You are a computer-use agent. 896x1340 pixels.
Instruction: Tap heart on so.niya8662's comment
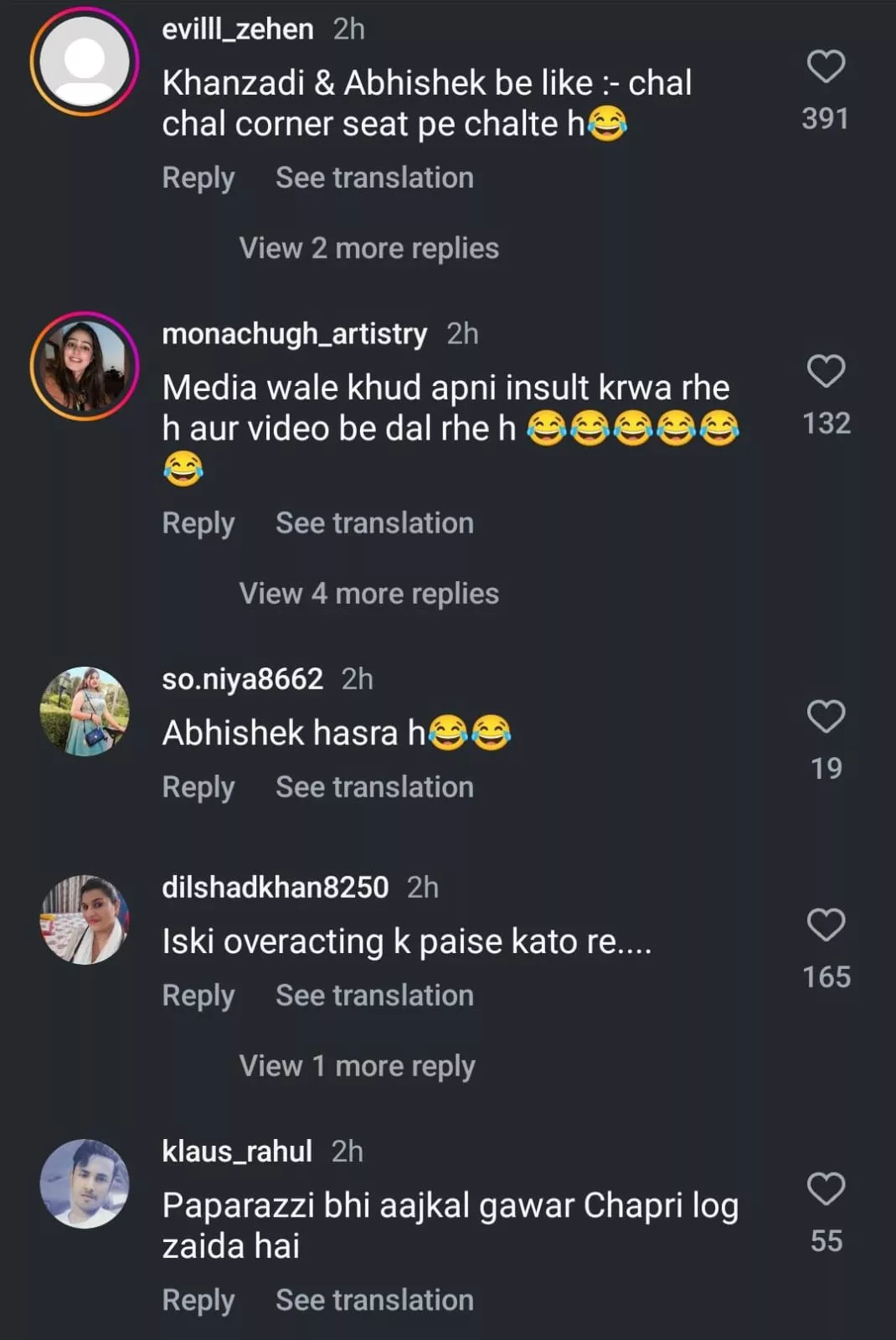pyautogui.click(x=826, y=717)
